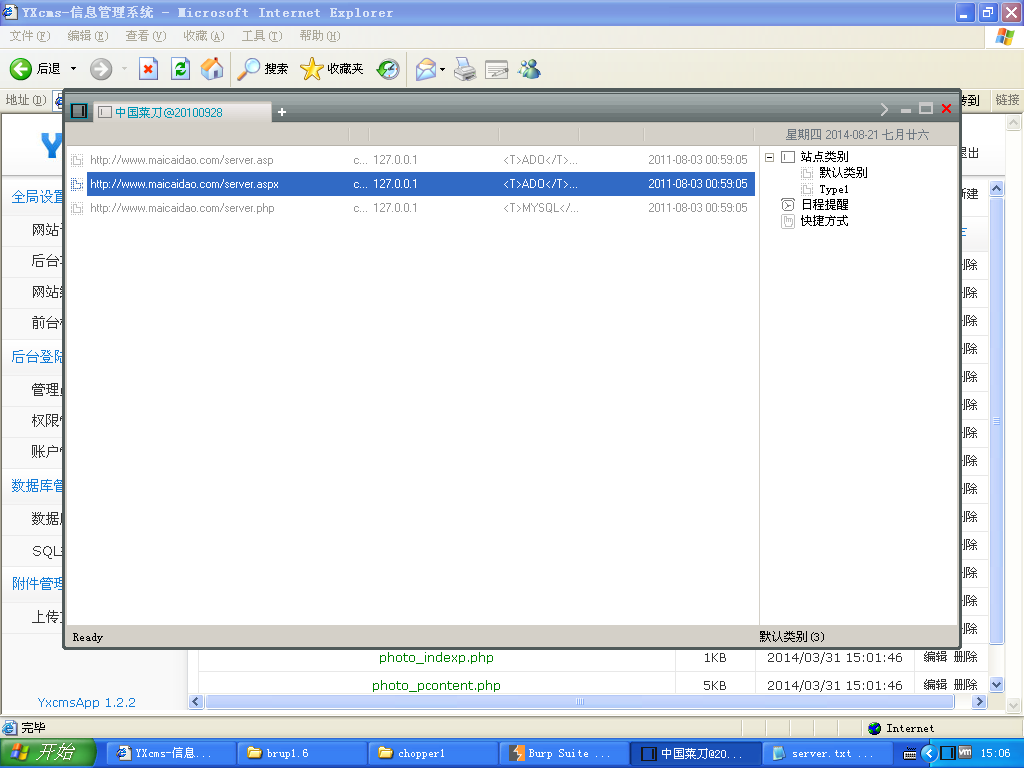Switch to YXcms IE taskbar button
1024x768 pixels.
coord(170,753)
